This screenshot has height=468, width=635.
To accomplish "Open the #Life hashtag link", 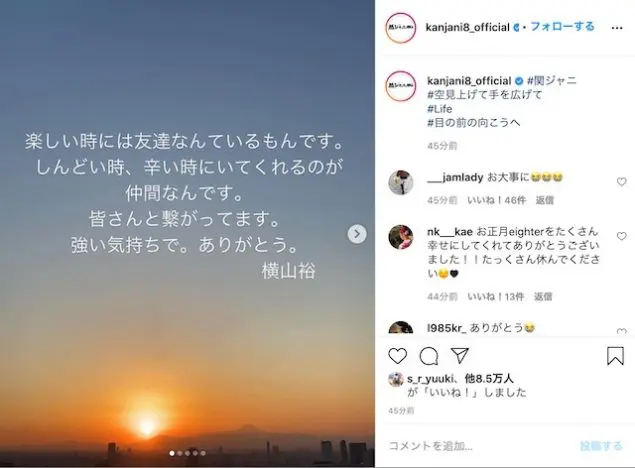I will 439,109.
